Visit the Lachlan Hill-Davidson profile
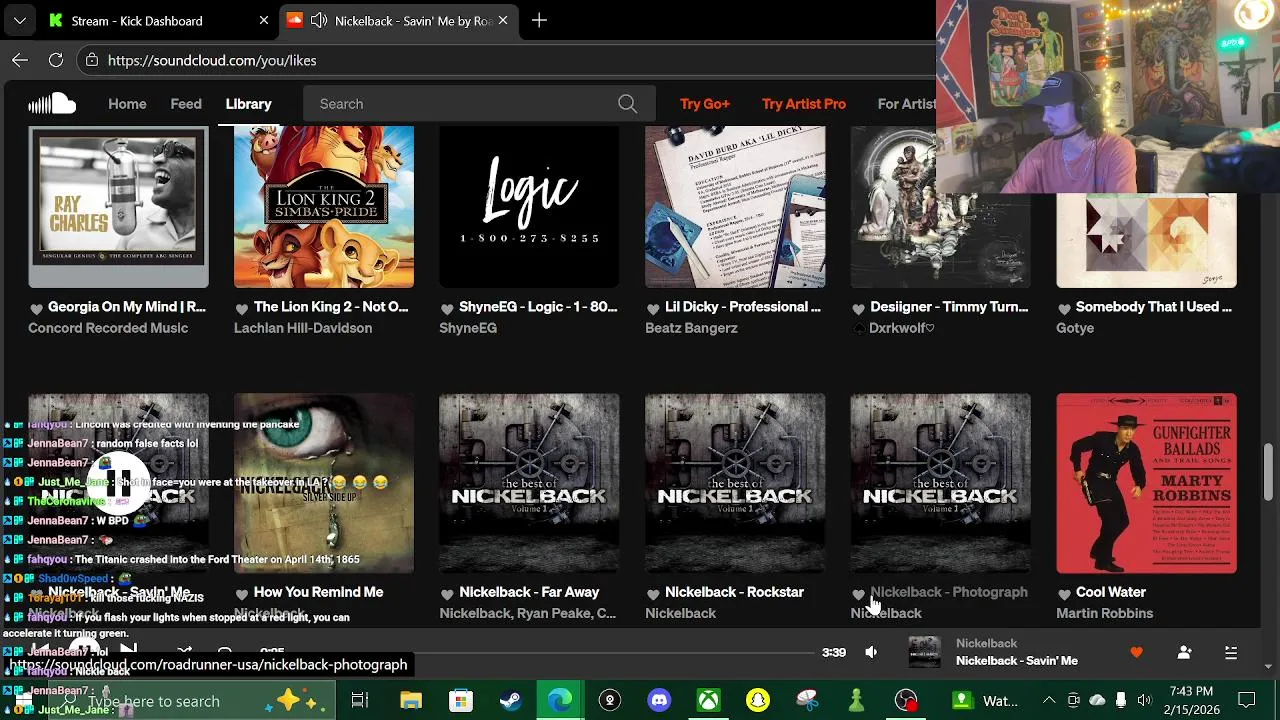 pos(303,328)
